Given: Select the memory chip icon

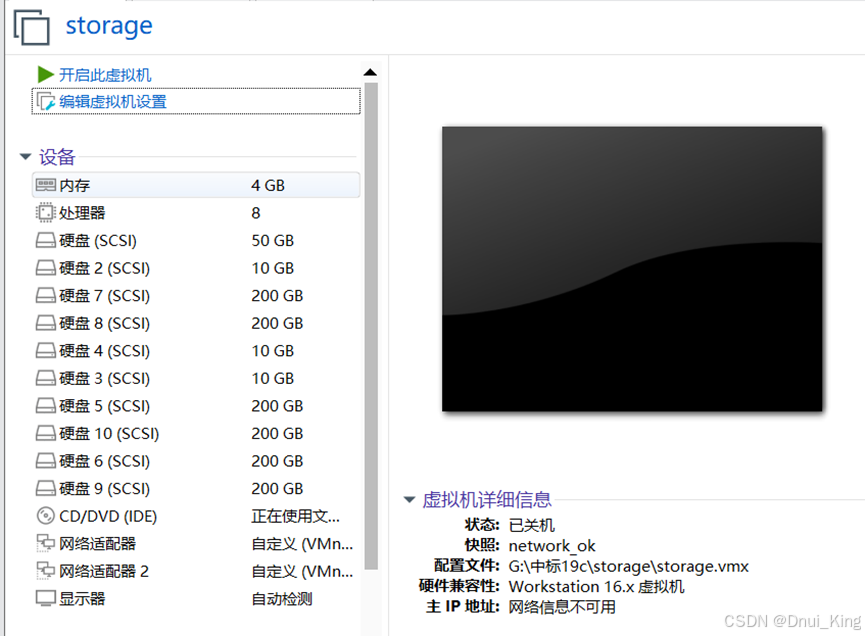Looking at the screenshot, I should [45, 185].
